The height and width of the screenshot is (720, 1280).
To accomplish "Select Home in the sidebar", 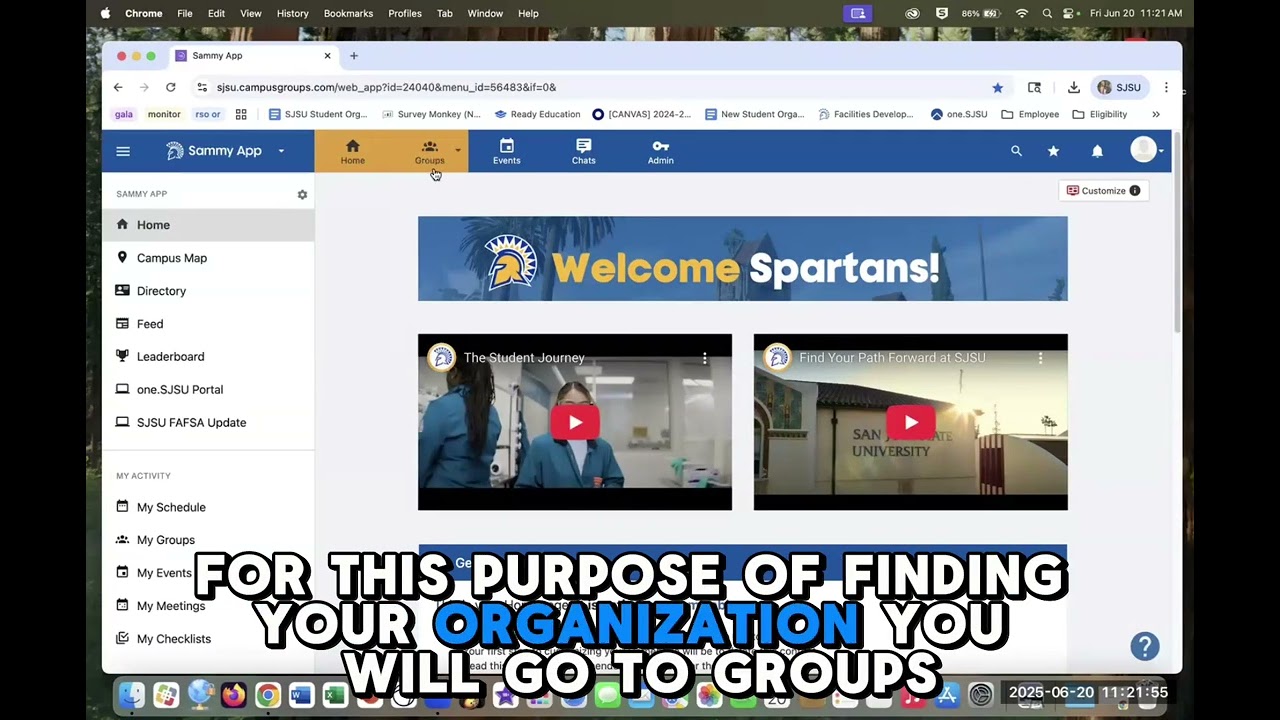I will [208, 225].
